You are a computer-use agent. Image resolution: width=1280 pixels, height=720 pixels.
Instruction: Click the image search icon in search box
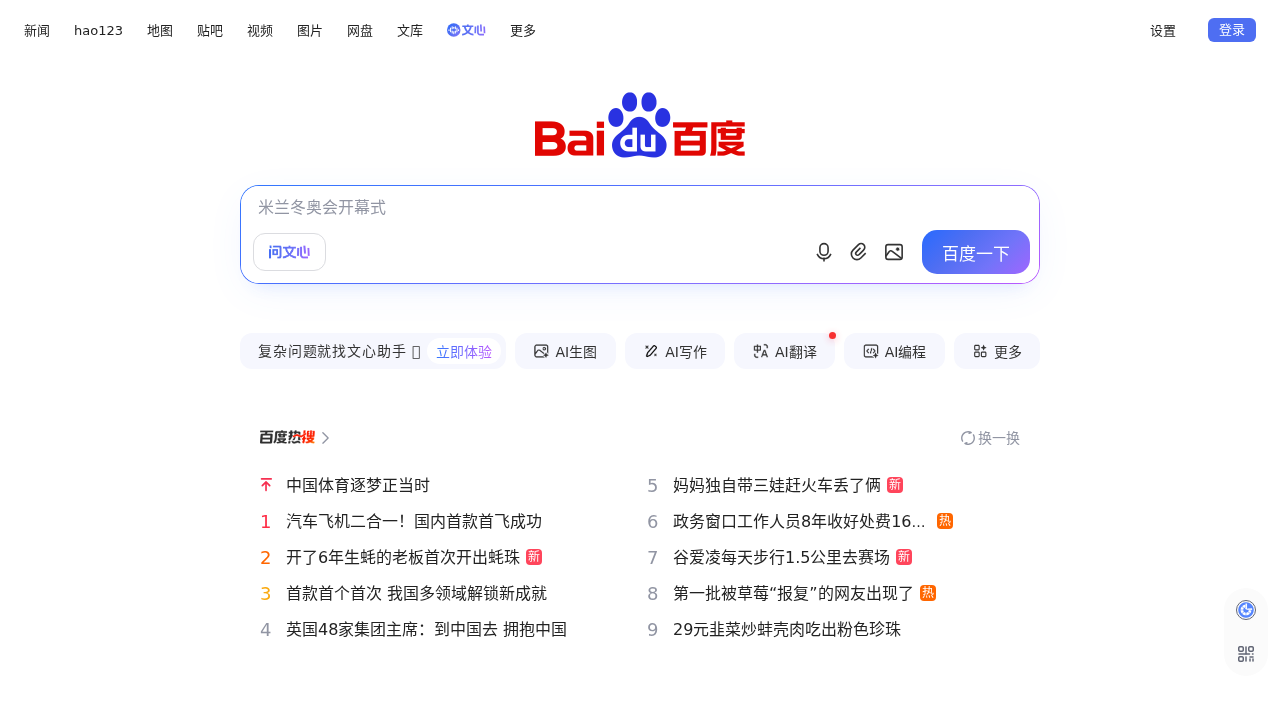(x=894, y=252)
